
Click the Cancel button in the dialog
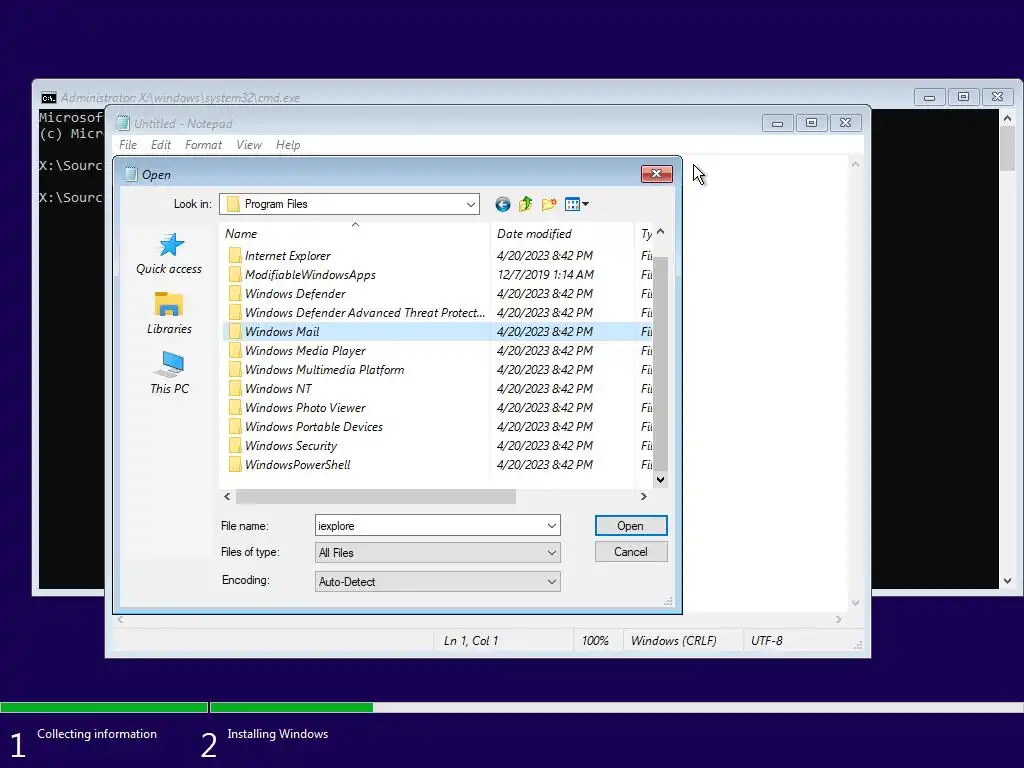631,552
